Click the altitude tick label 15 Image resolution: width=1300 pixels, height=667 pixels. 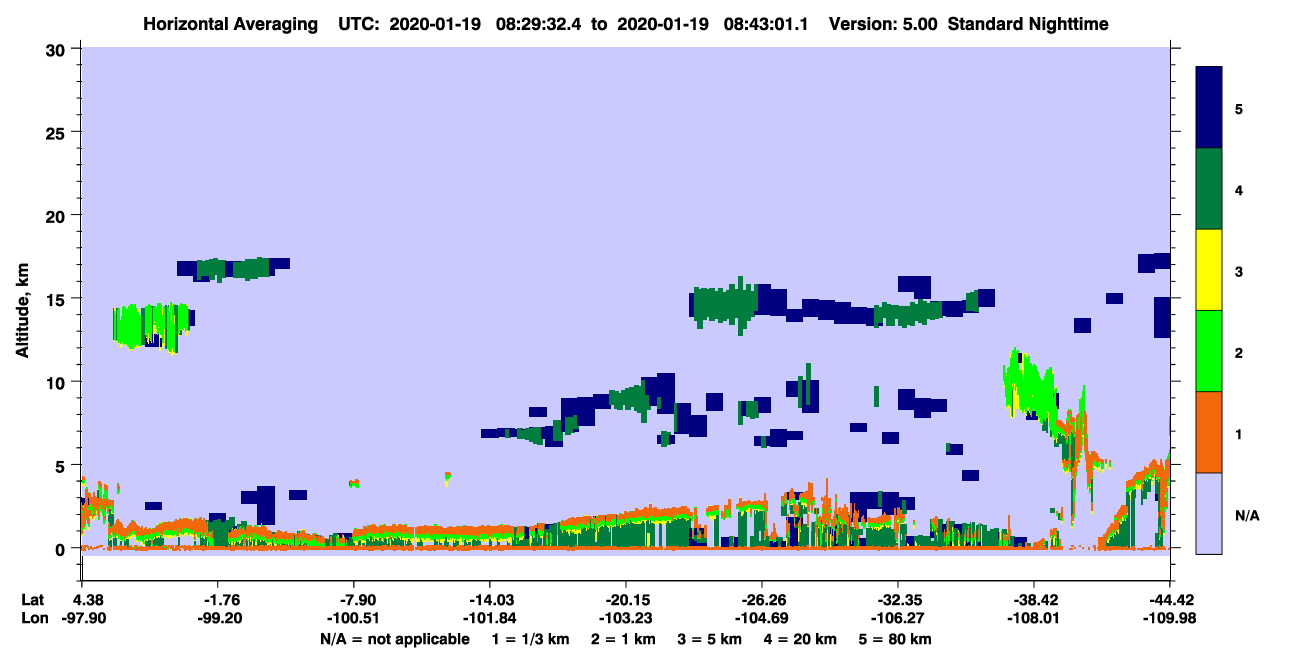[x=58, y=299]
